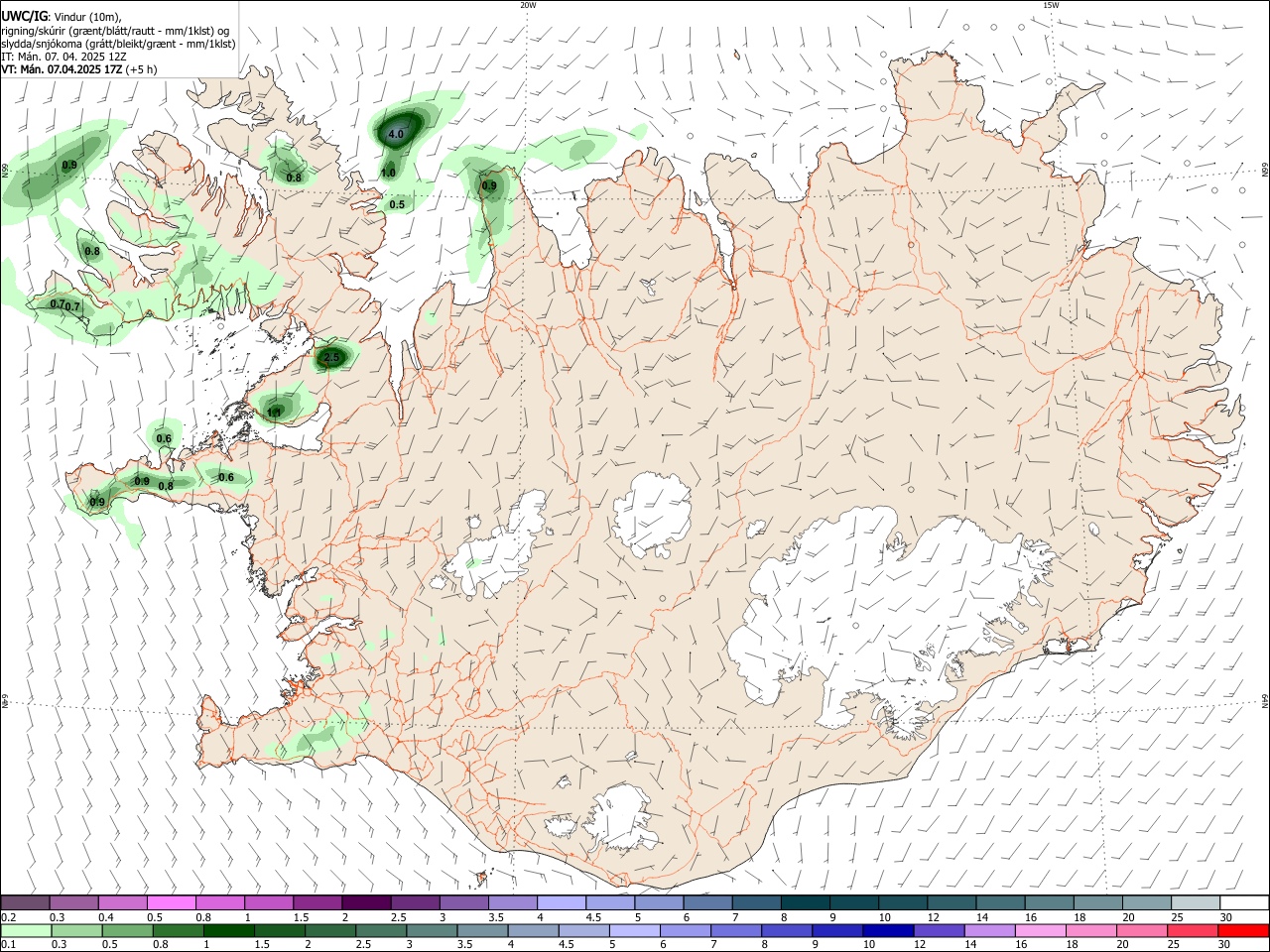Screen dimensions: 1270x952
Task: Click the dark green swatch labeled 1 in lower row
Action: pyautogui.click(x=228, y=931)
